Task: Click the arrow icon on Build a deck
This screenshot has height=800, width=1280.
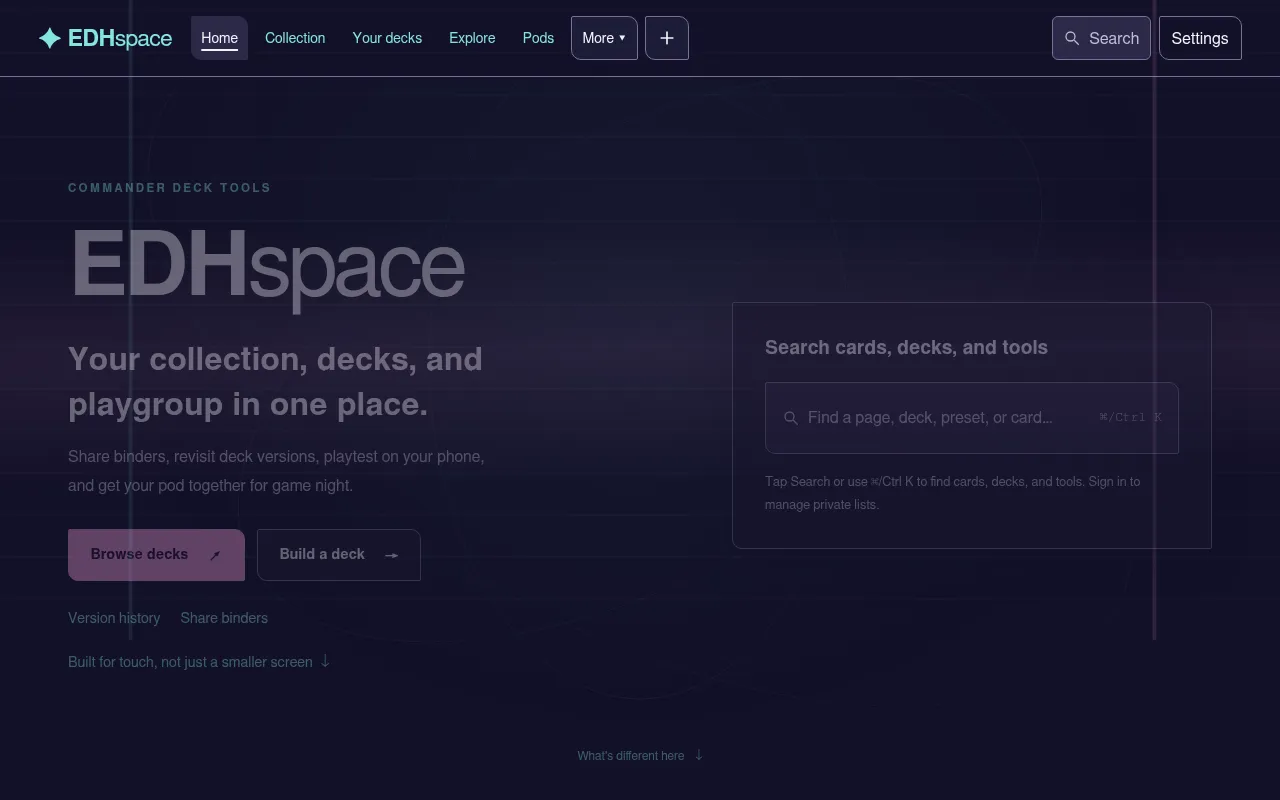Action: 392,555
